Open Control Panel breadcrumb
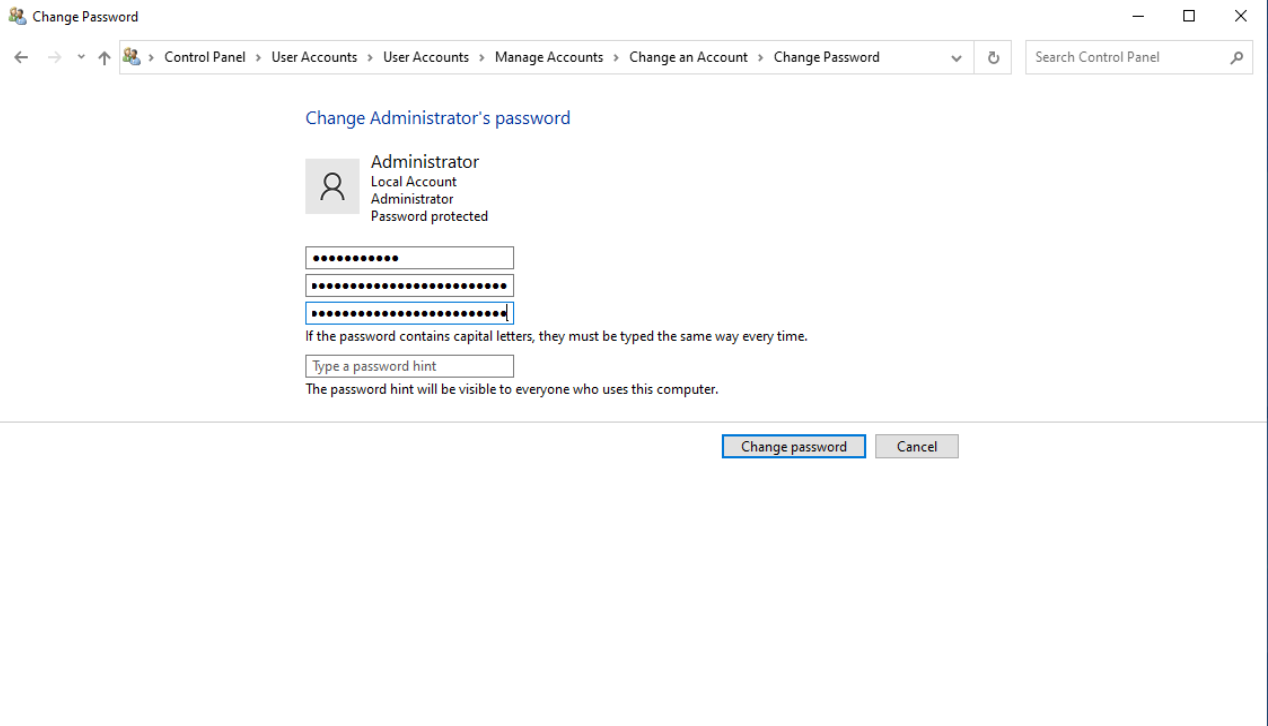1268x726 pixels. pos(205,57)
